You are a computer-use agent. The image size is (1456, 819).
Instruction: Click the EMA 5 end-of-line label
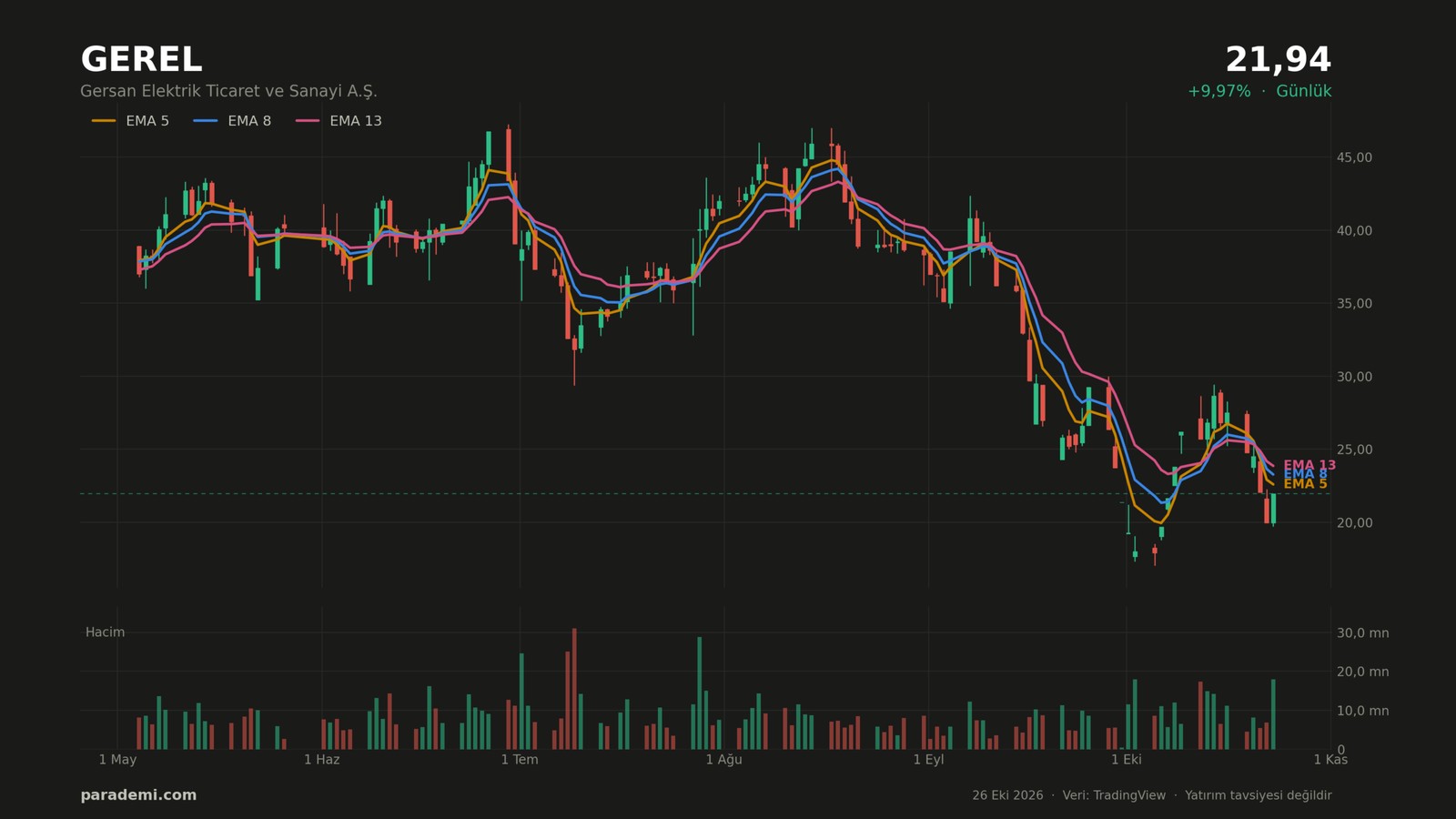click(1305, 484)
